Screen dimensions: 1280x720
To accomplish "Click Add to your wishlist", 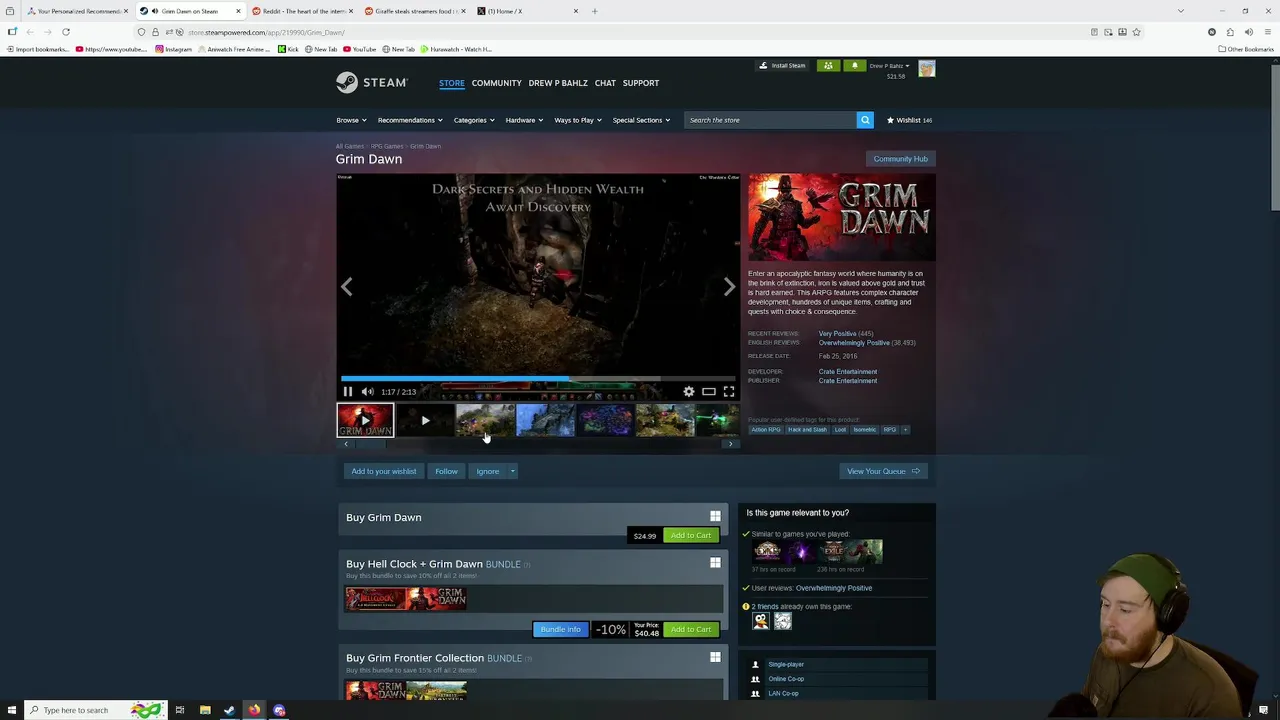I will coord(384,471).
